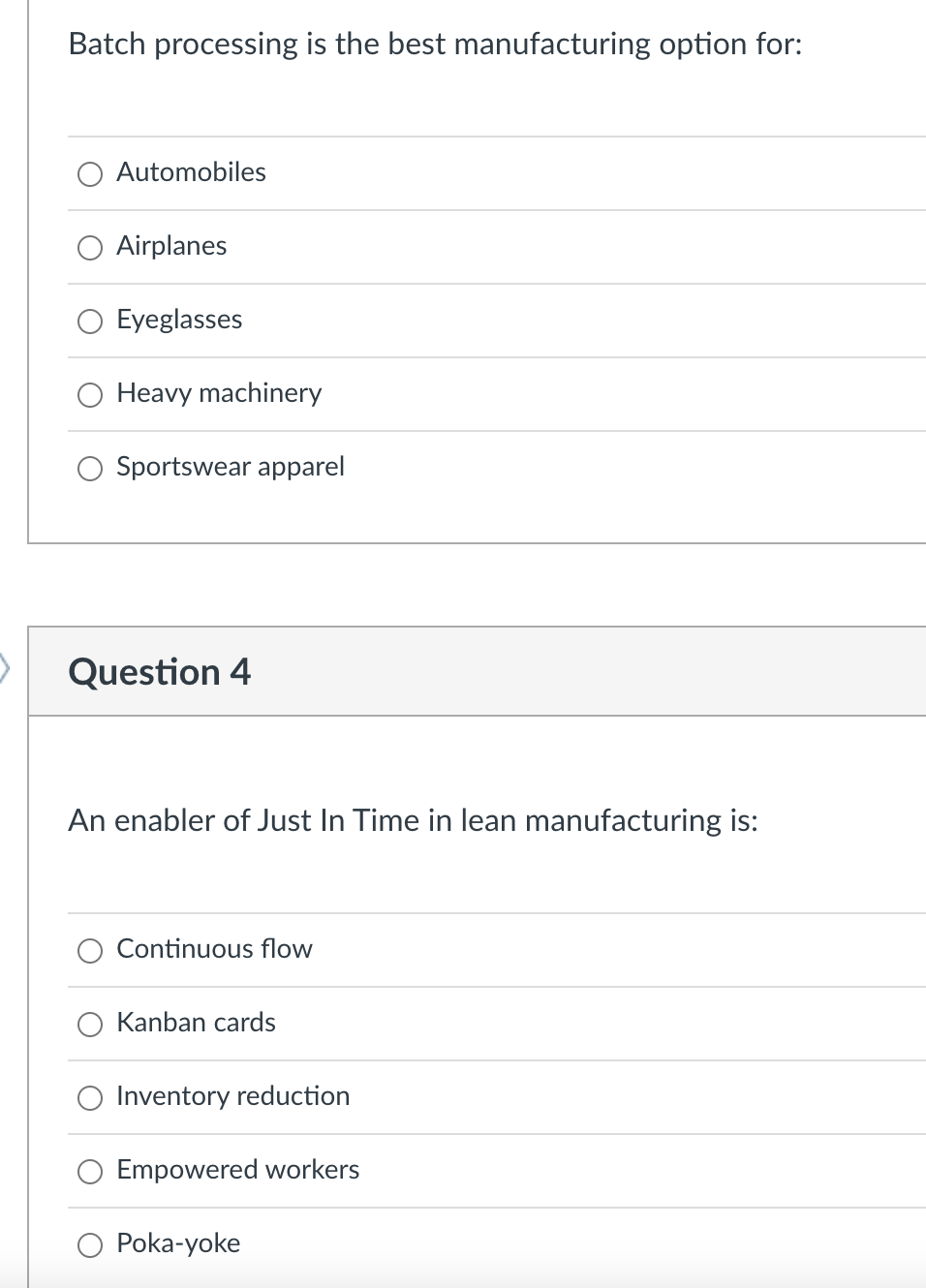Click the arrow marker beside Question 4
Image resolution: width=926 pixels, height=1288 pixels.
(x=5, y=666)
